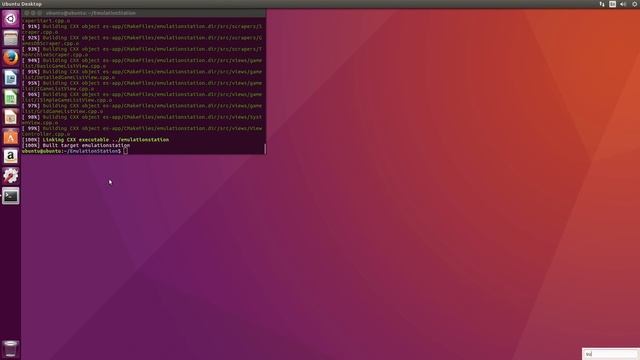Launch Firefox web browser

(11, 58)
